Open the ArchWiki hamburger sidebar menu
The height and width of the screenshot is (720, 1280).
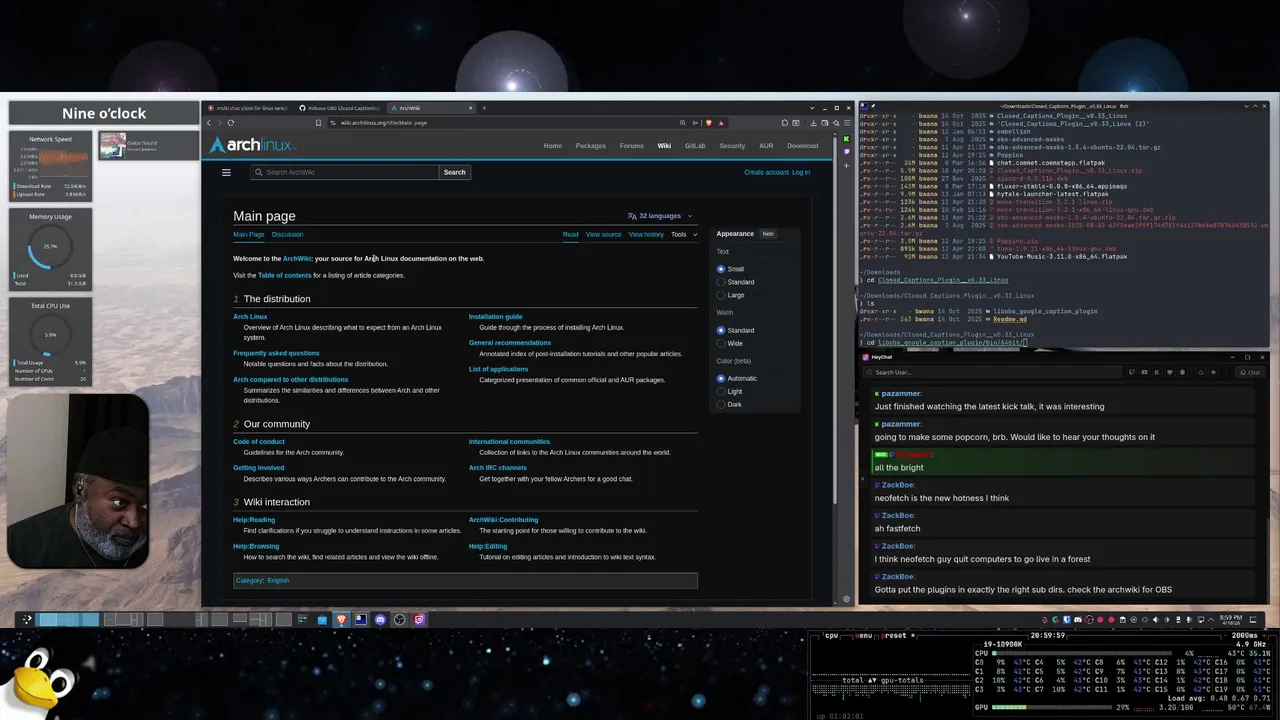226,172
